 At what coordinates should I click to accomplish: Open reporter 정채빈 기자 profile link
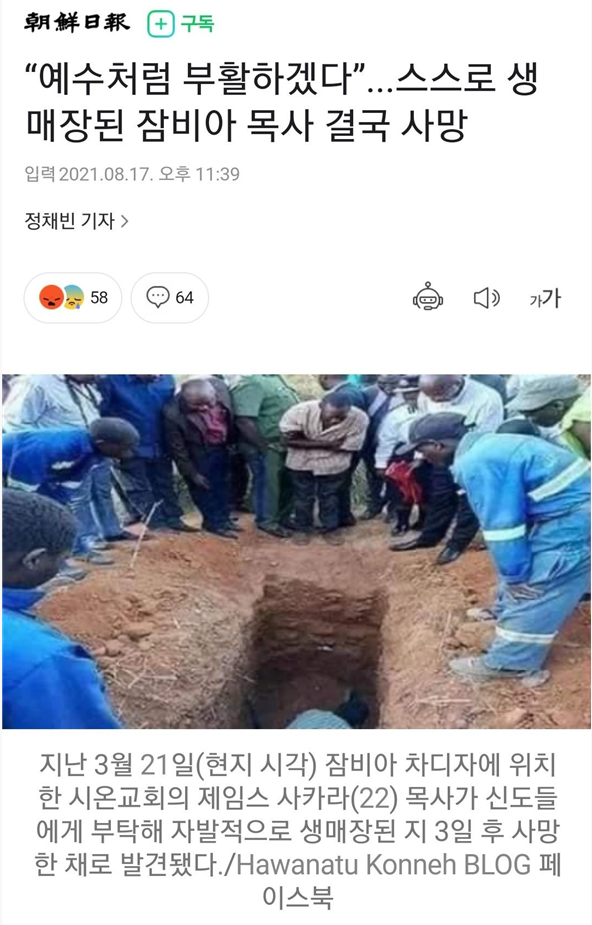[69, 221]
